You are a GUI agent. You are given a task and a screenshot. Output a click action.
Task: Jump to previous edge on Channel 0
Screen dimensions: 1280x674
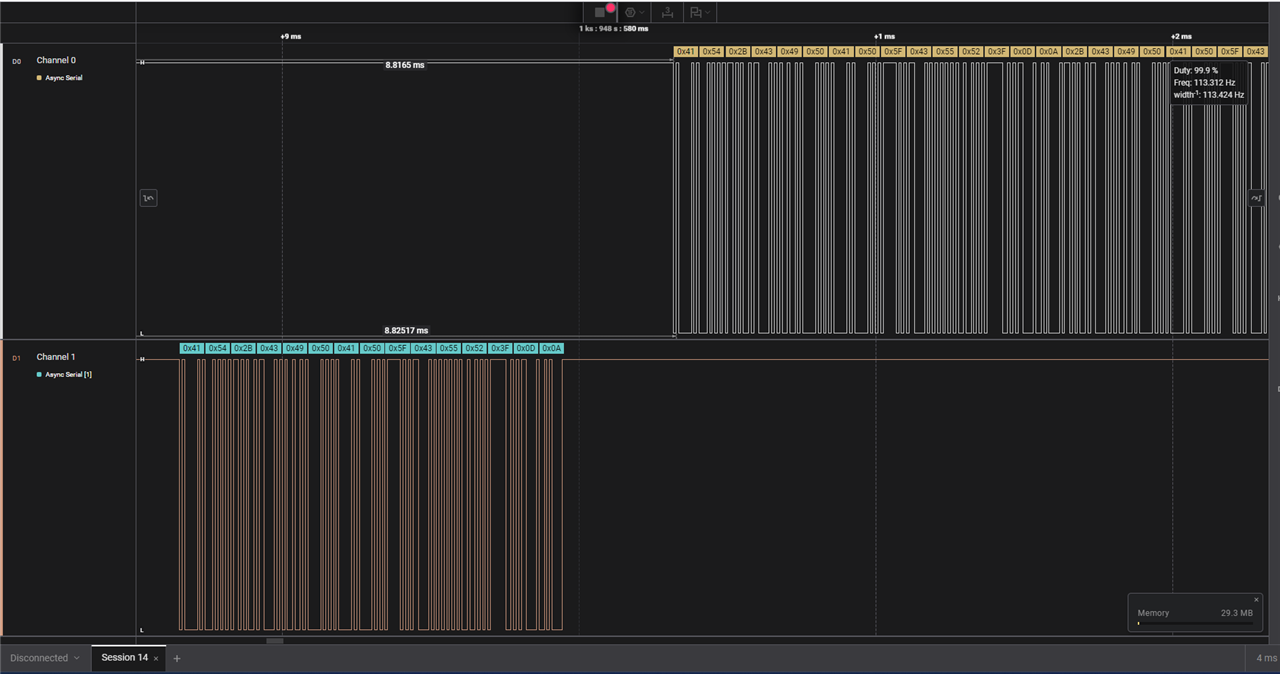coord(148,198)
